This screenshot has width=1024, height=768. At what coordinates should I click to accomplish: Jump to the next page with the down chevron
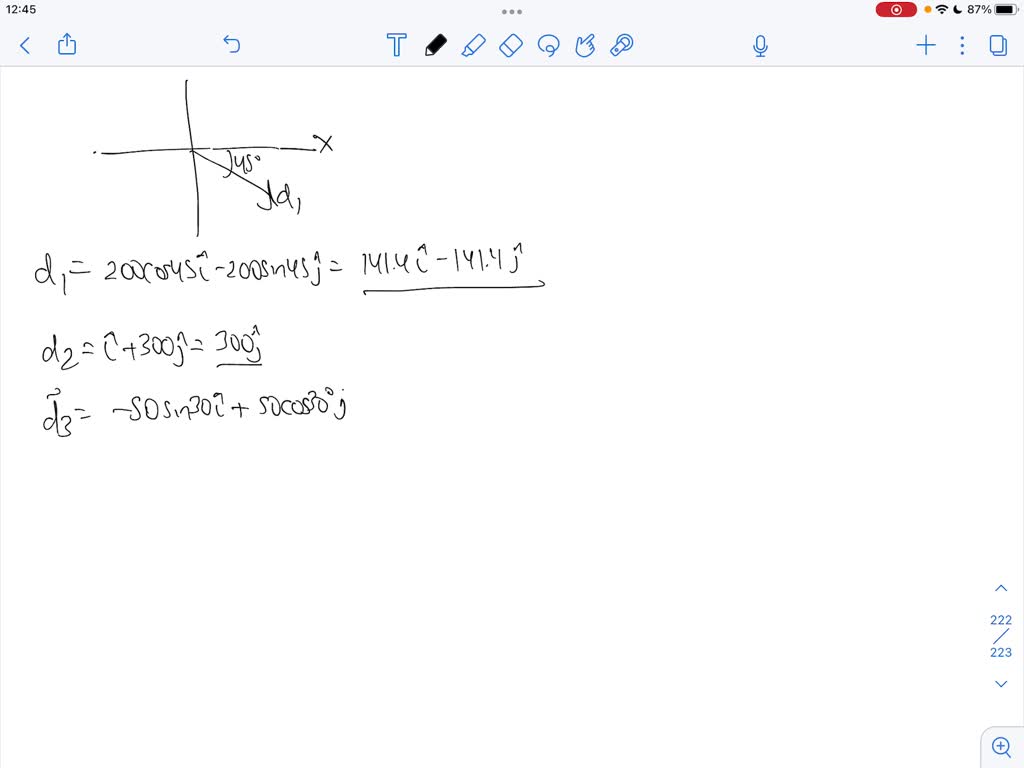pos(1001,683)
